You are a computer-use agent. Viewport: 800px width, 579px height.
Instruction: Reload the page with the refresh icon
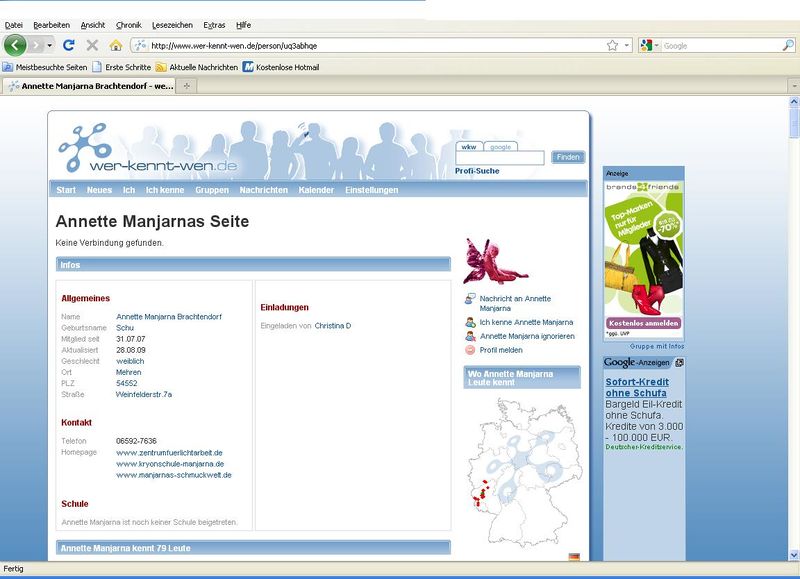tap(69, 45)
